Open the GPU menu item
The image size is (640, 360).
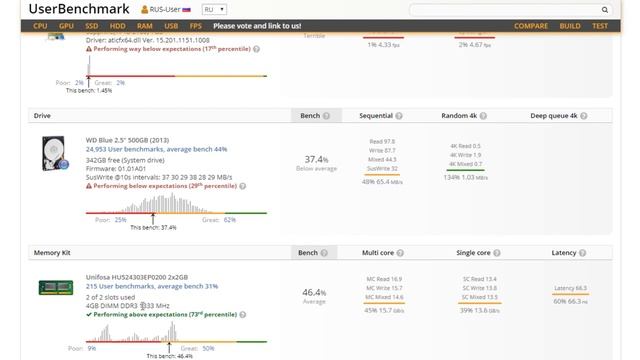[66, 26]
